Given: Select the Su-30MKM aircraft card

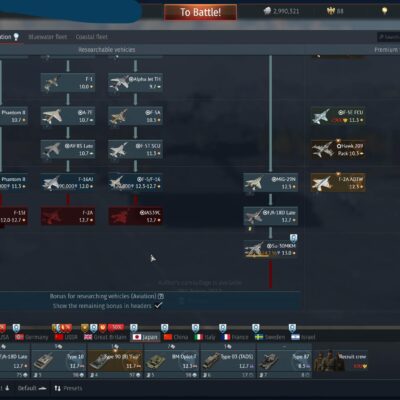Looking at the screenshot, I should click(270, 249).
